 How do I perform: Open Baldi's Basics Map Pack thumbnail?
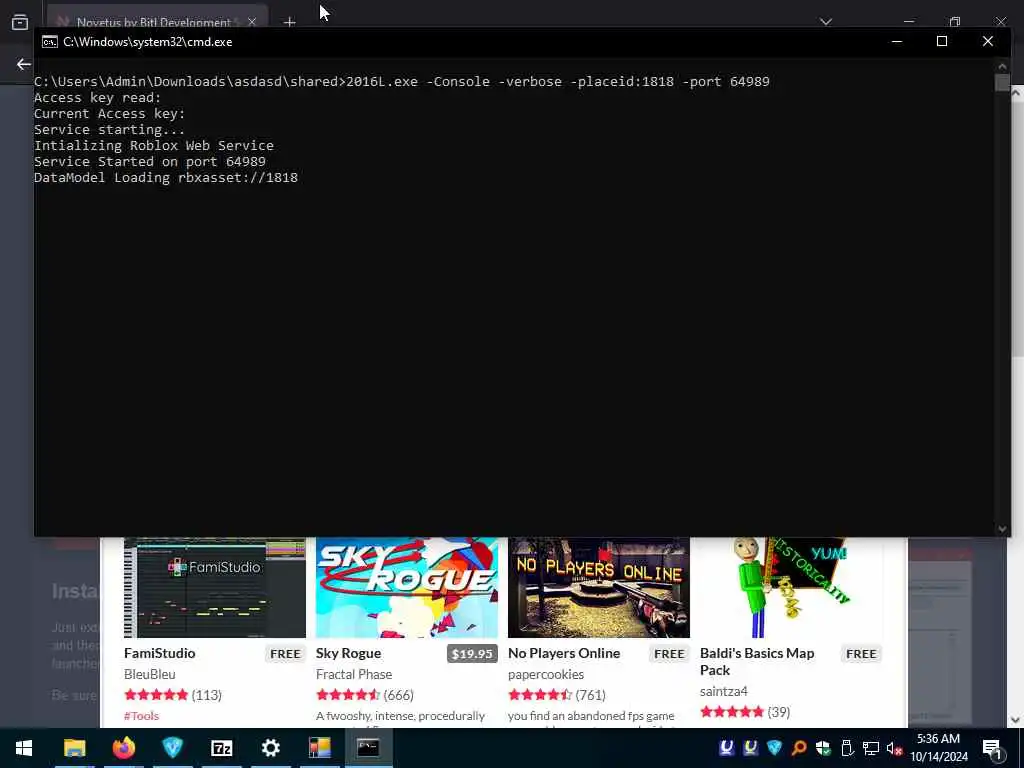pos(791,587)
